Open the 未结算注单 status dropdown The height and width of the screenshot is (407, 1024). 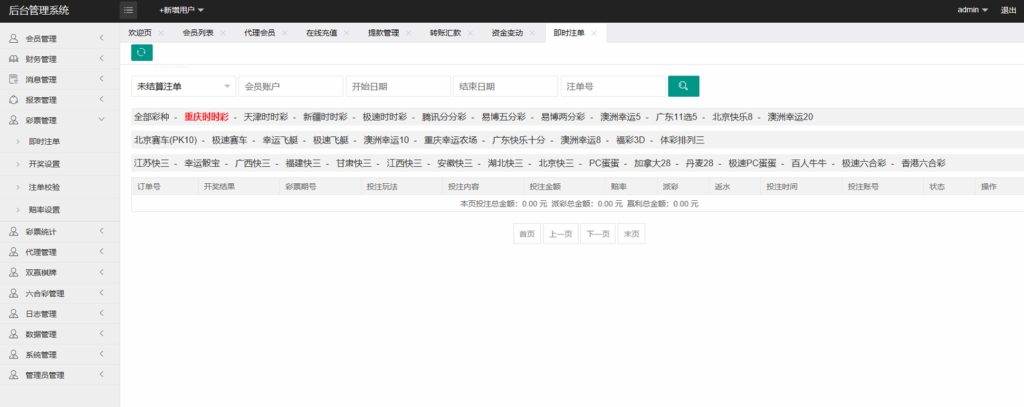click(183, 87)
